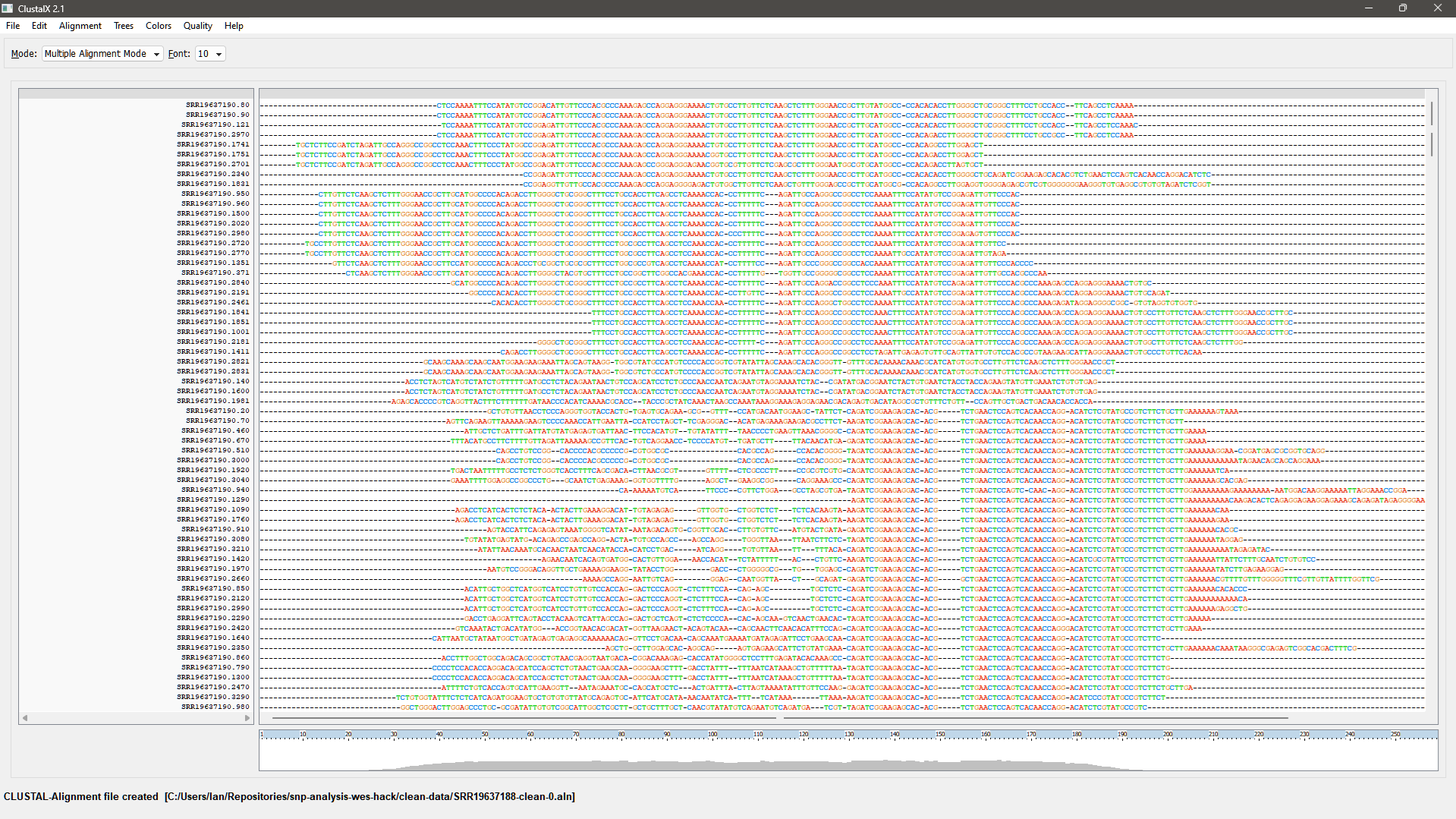1456x819 pixels.
Task: Select sequence SRR19637190.70
Action: 218,421
